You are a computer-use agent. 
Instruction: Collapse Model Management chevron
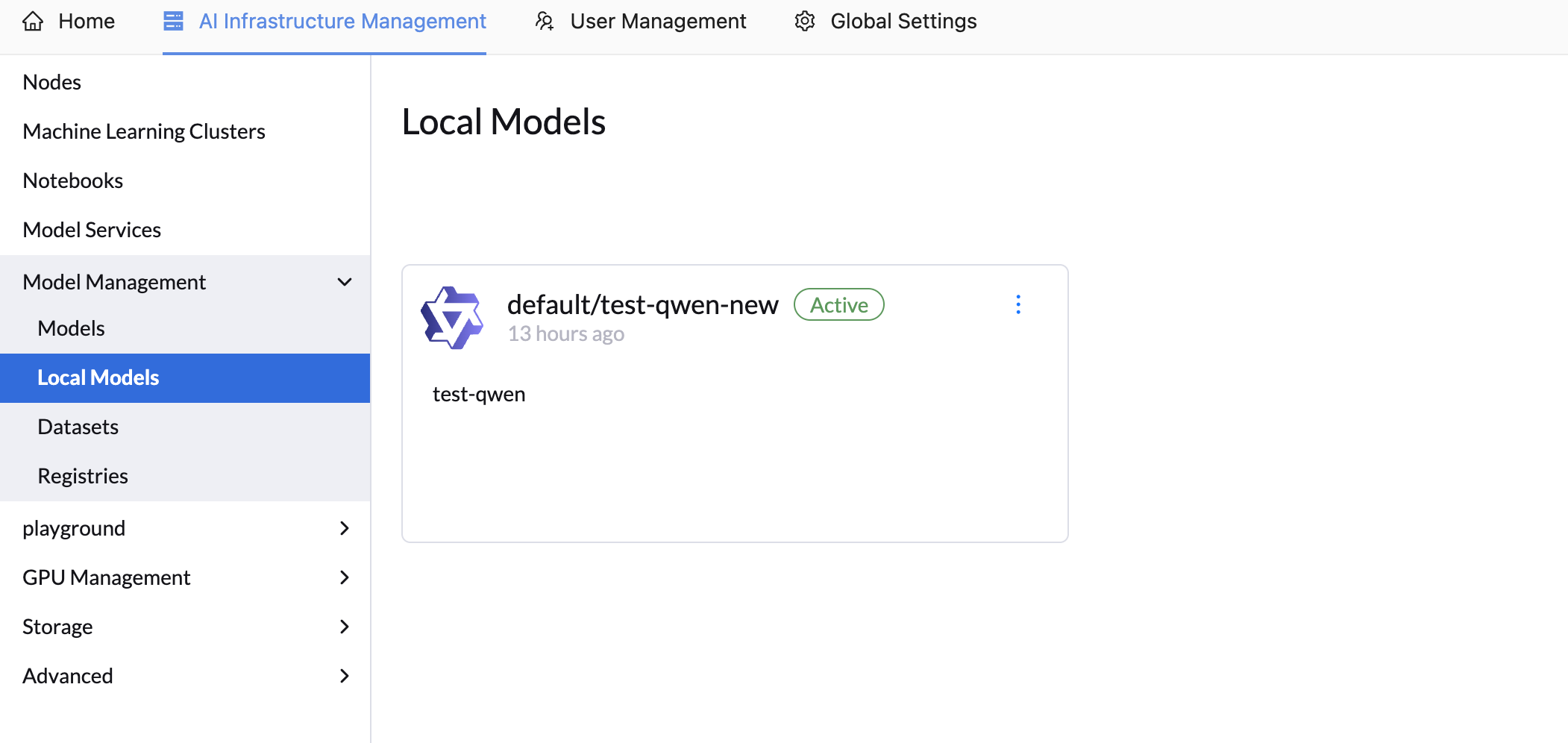(345, 282)
